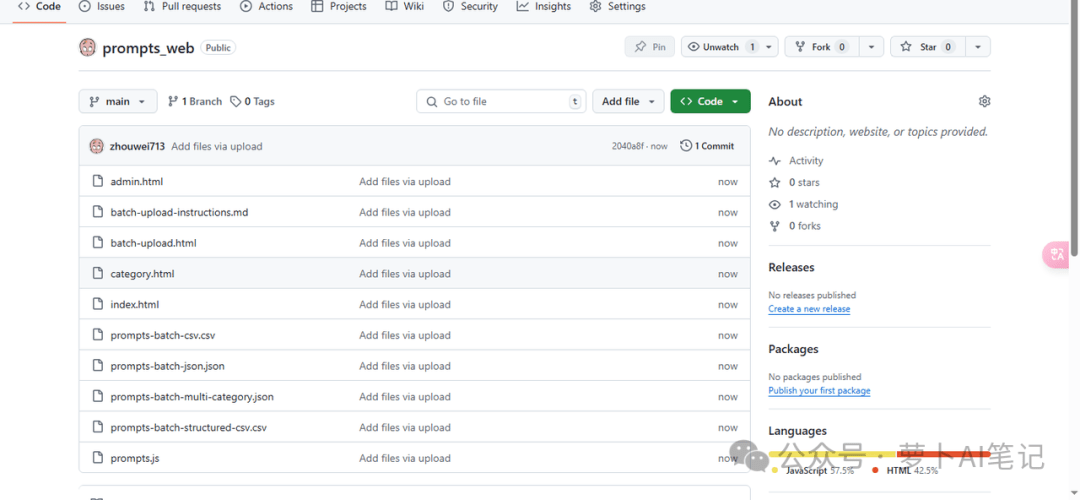Click zhouwei713 avatar in commit row

pos(96,146)
